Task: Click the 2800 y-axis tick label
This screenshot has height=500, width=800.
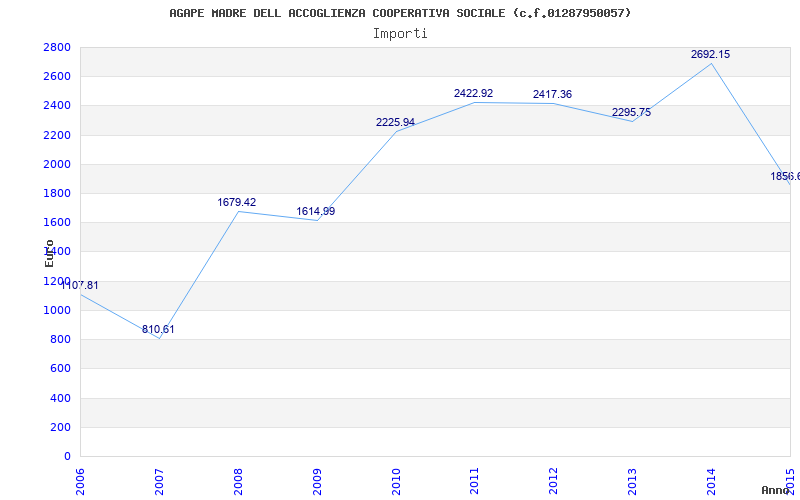Action: [x=57, y=47]
